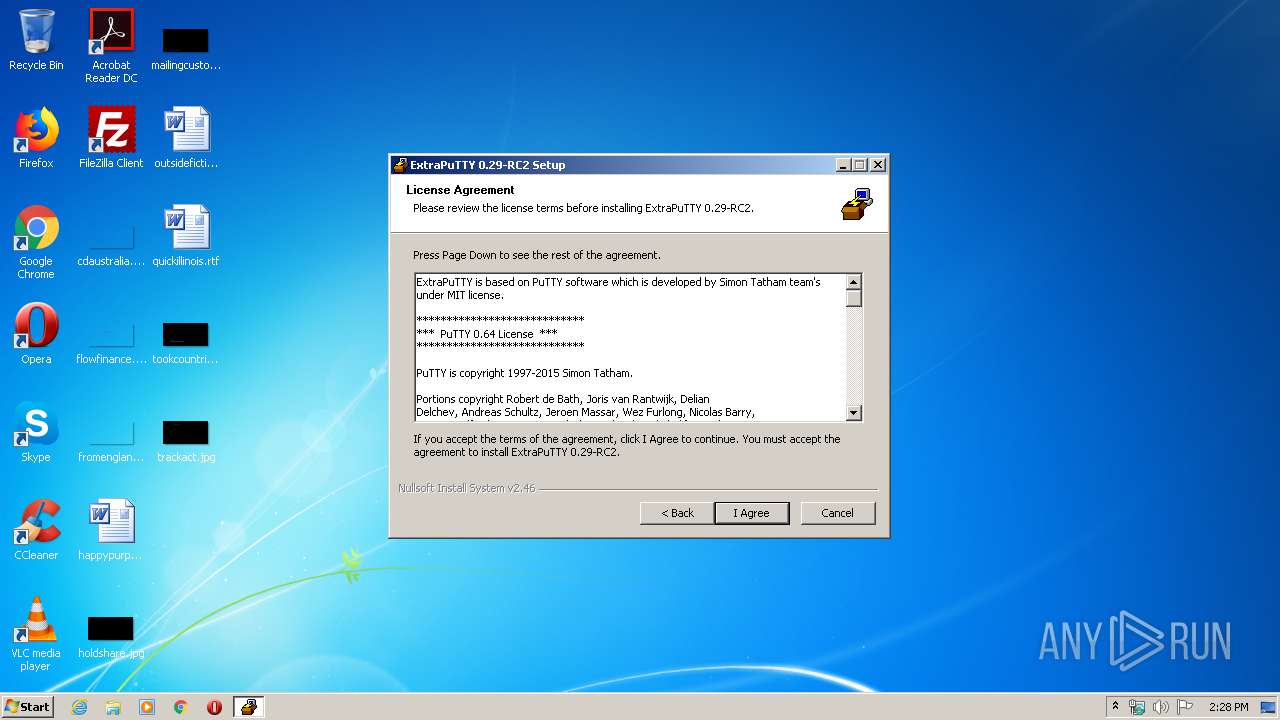This screenshot has width=1280, height=720.
Task: Open Windows Explorer folder in taskbar
Action: [x=113, y=707]
